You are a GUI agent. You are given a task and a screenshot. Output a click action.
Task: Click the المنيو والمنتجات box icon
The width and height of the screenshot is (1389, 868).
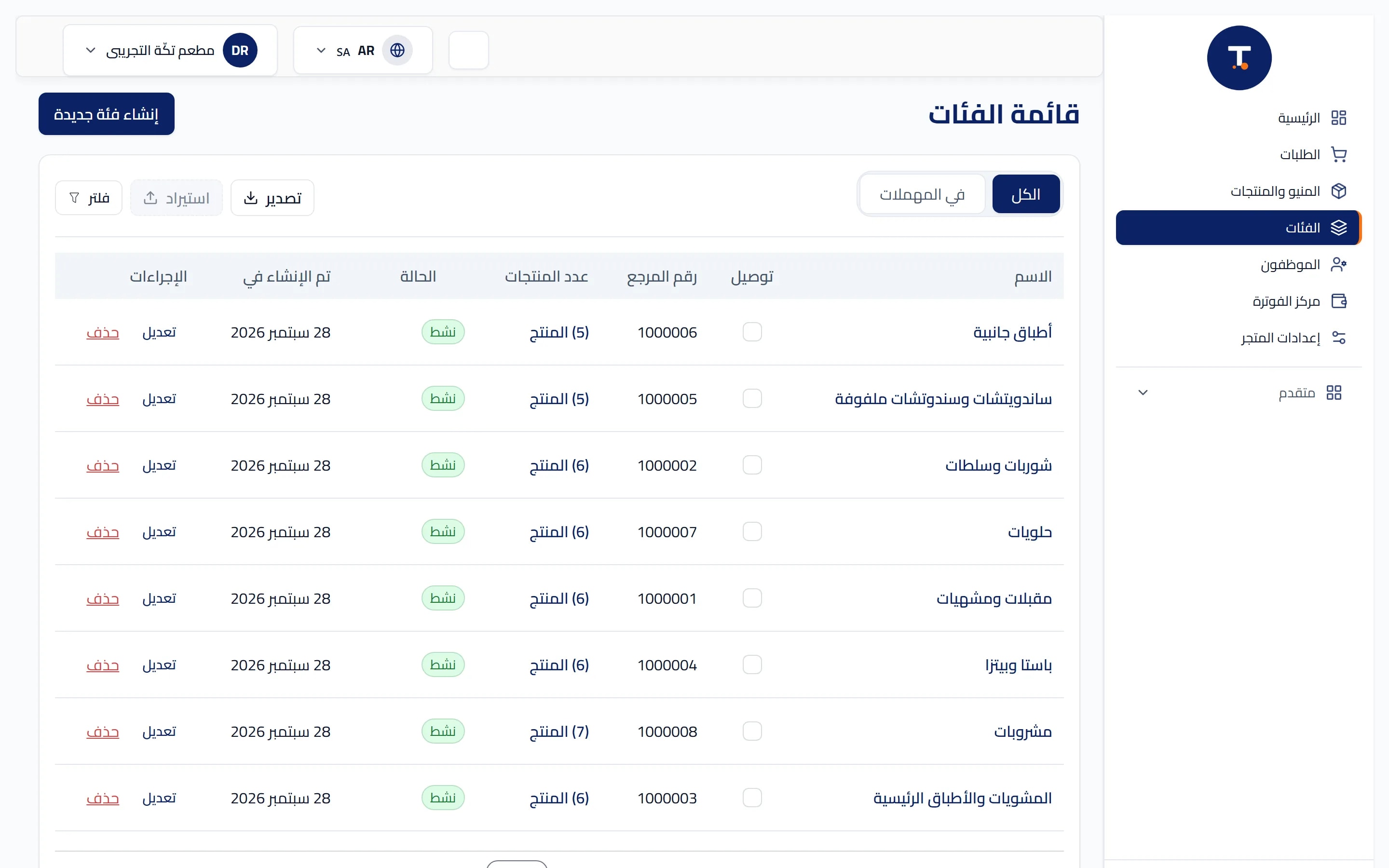(x=1338, y=191)
